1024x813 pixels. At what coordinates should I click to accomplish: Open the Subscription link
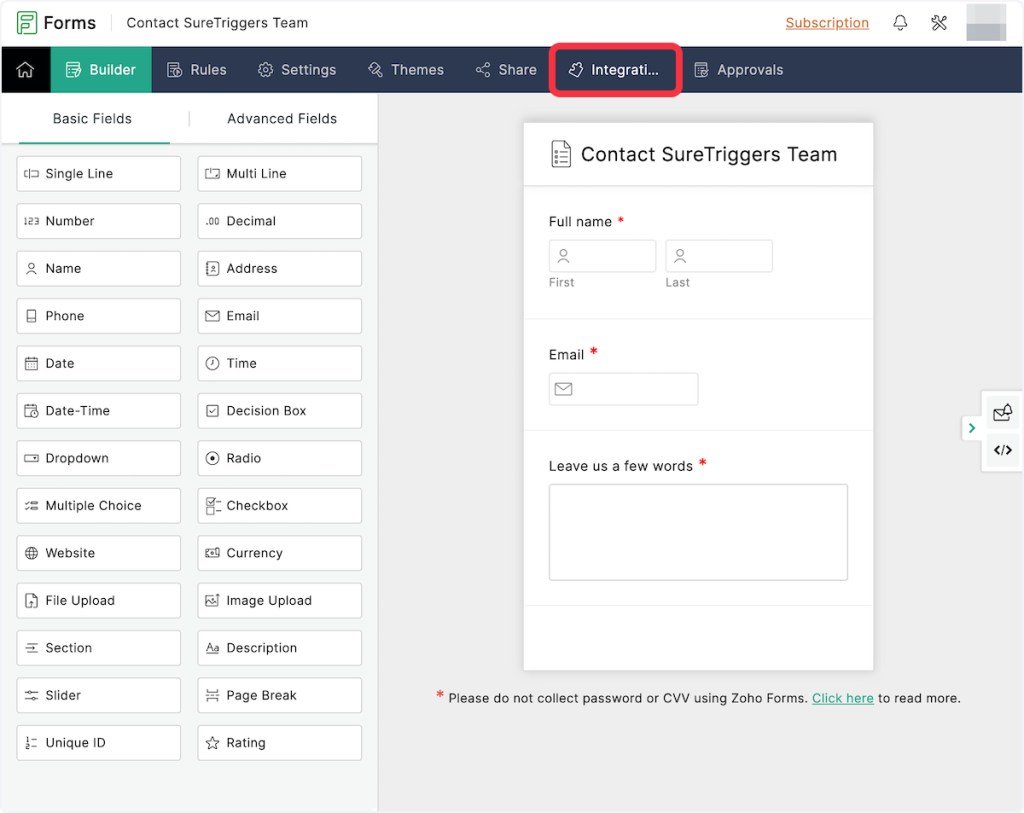pyautogui.click(x=826, y=23)
